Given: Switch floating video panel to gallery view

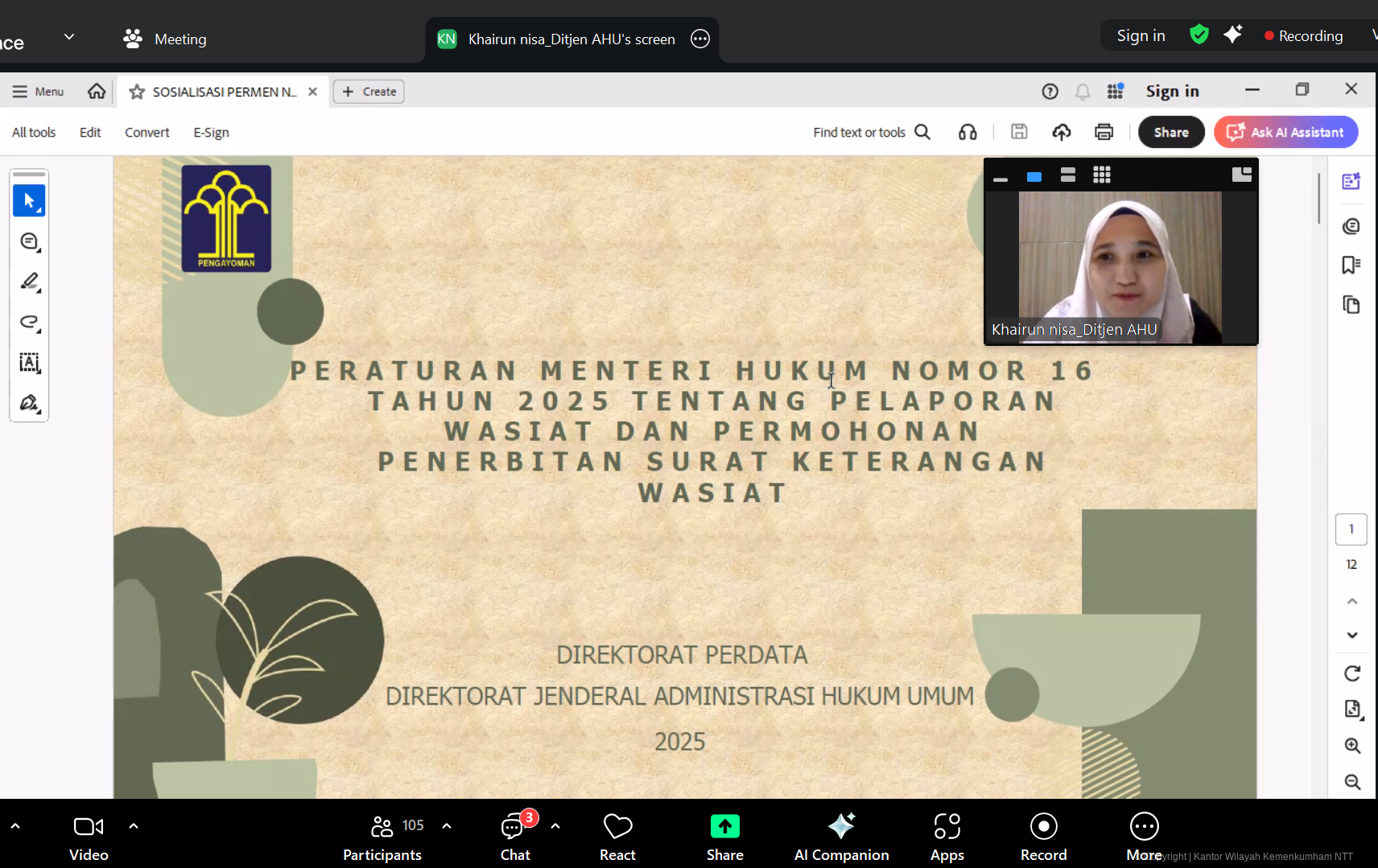Looking at the screenshot, I should [x=1101, y=175].
